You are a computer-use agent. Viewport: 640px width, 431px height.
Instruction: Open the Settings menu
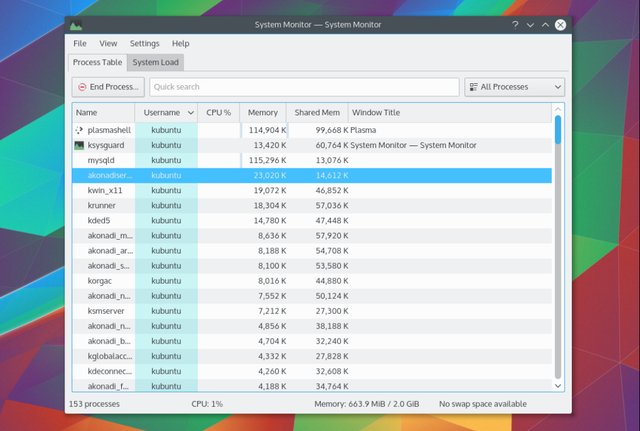tap(144, 44)
